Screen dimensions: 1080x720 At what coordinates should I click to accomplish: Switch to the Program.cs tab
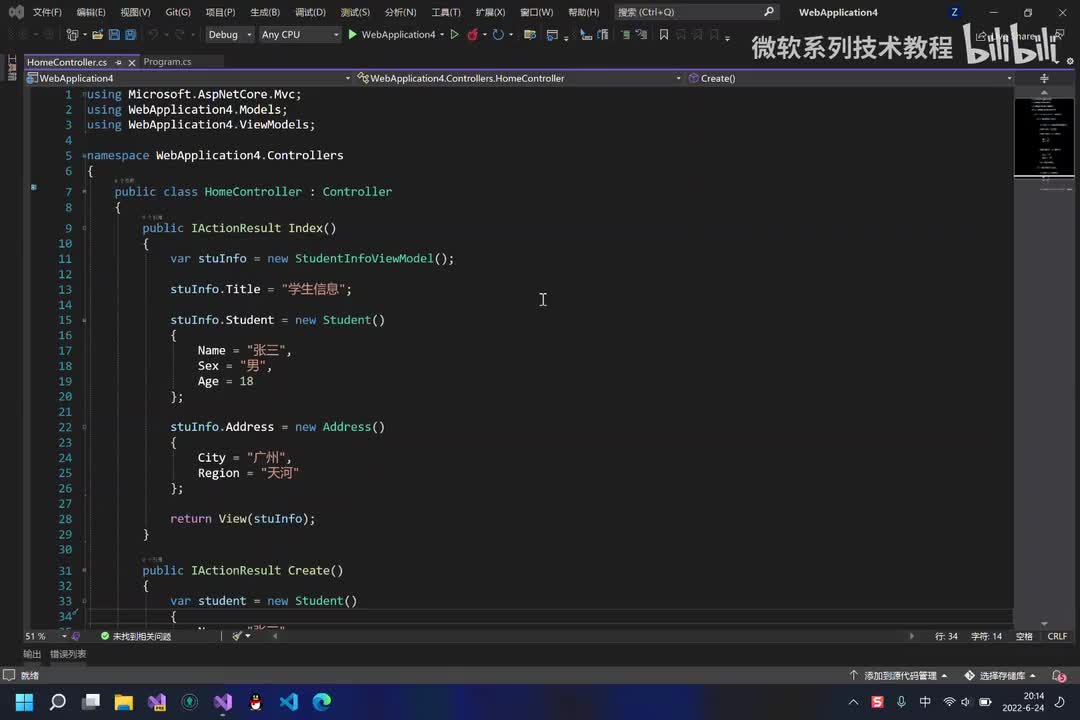coord(167,62)
